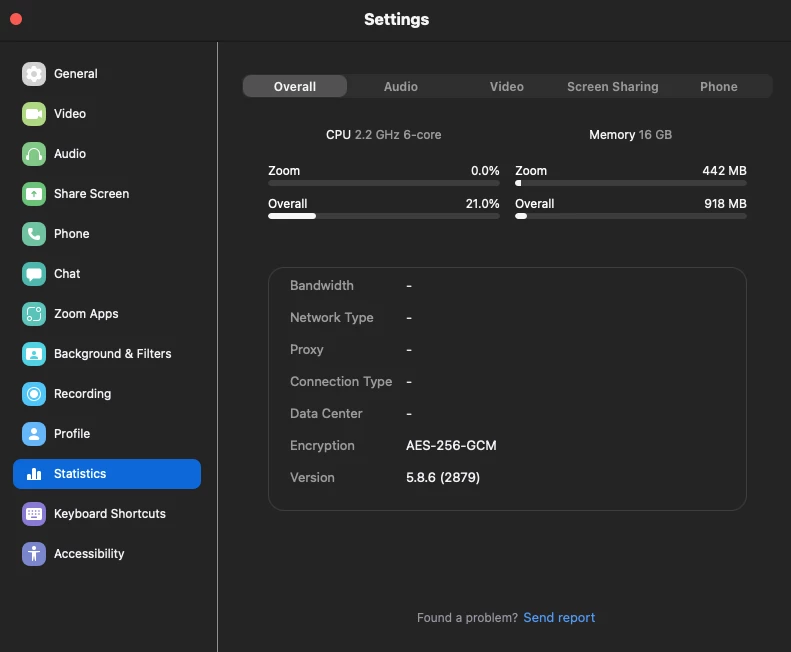Open Accessibility settings label
Screen dimensions: 791x652
(x=89, y=554)
